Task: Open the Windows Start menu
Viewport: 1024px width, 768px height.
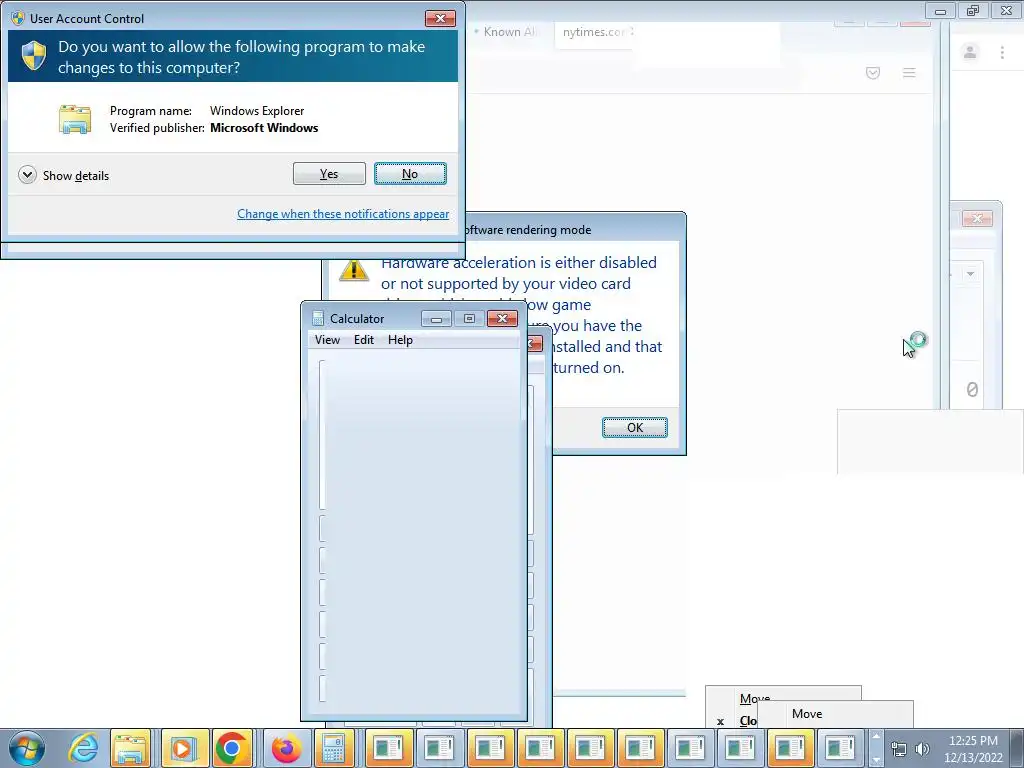Action: coord(27,748)
